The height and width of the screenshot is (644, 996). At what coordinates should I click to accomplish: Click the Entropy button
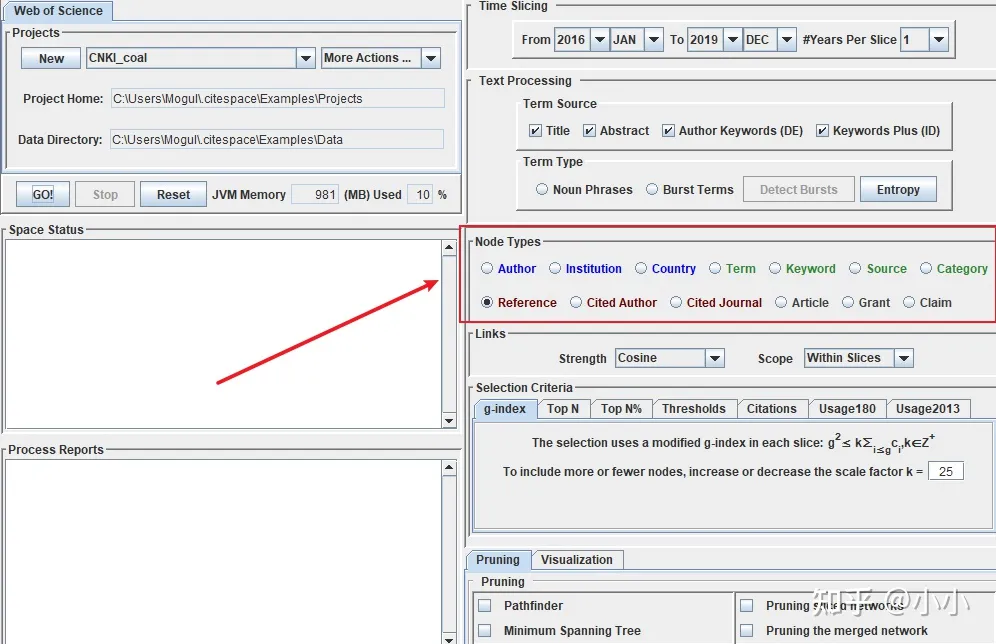[x=898, y=189]
